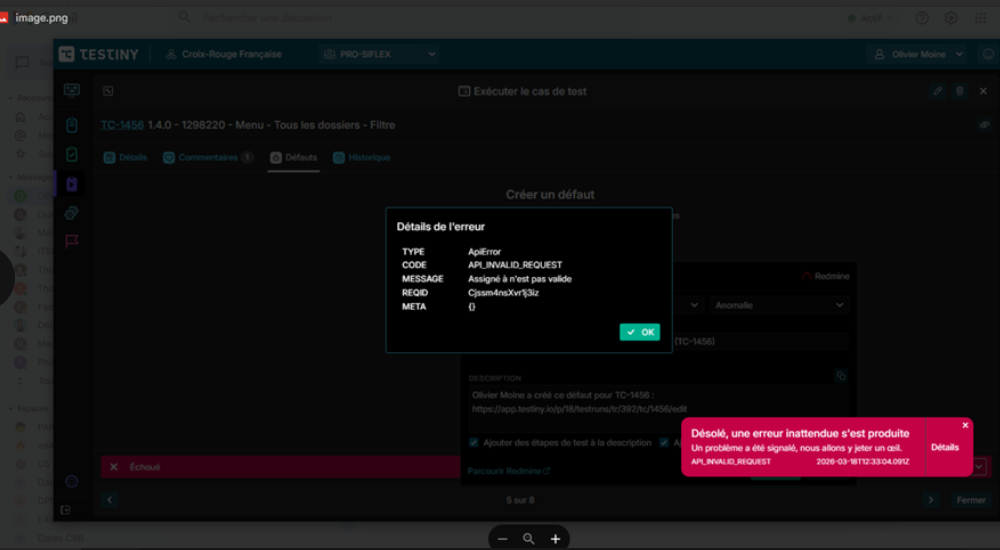Click OK in the error details dialog
Image resolution: width=1000 pixels, height=550 pixels.
(x=639, y=332)
